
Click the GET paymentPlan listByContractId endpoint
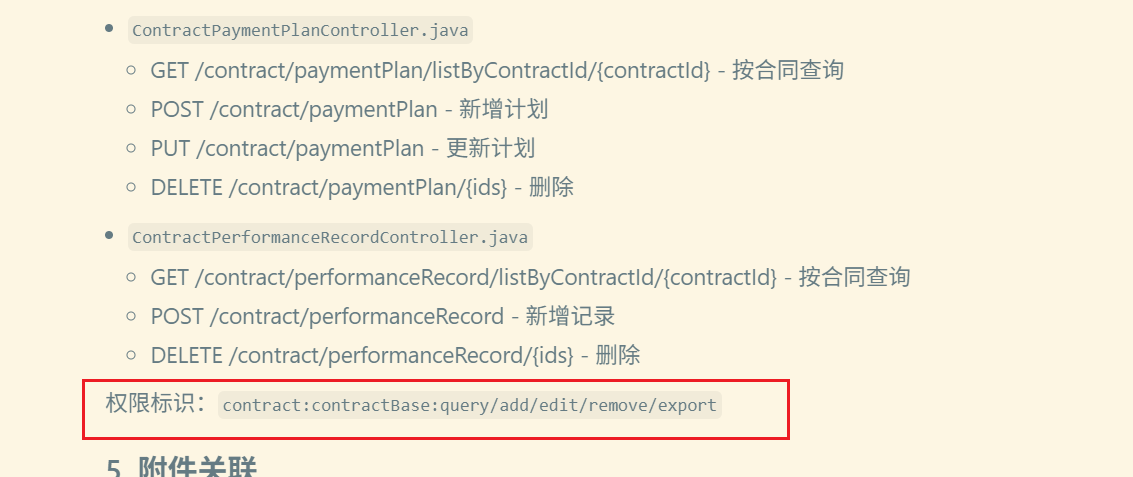(430, 71)
